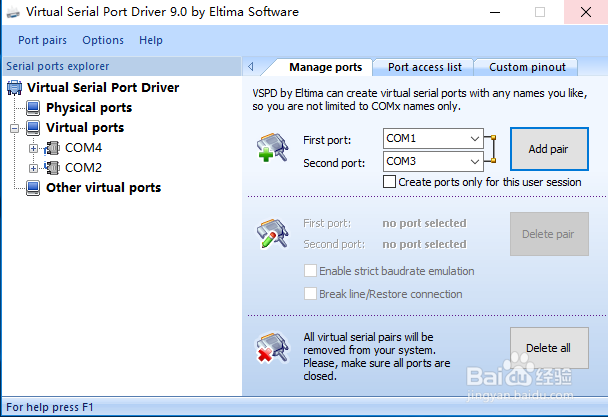Image resolution: width=608 pixels, height=417 pixels.
Task: Select COM4 in the ports tree
Action: 83,148
